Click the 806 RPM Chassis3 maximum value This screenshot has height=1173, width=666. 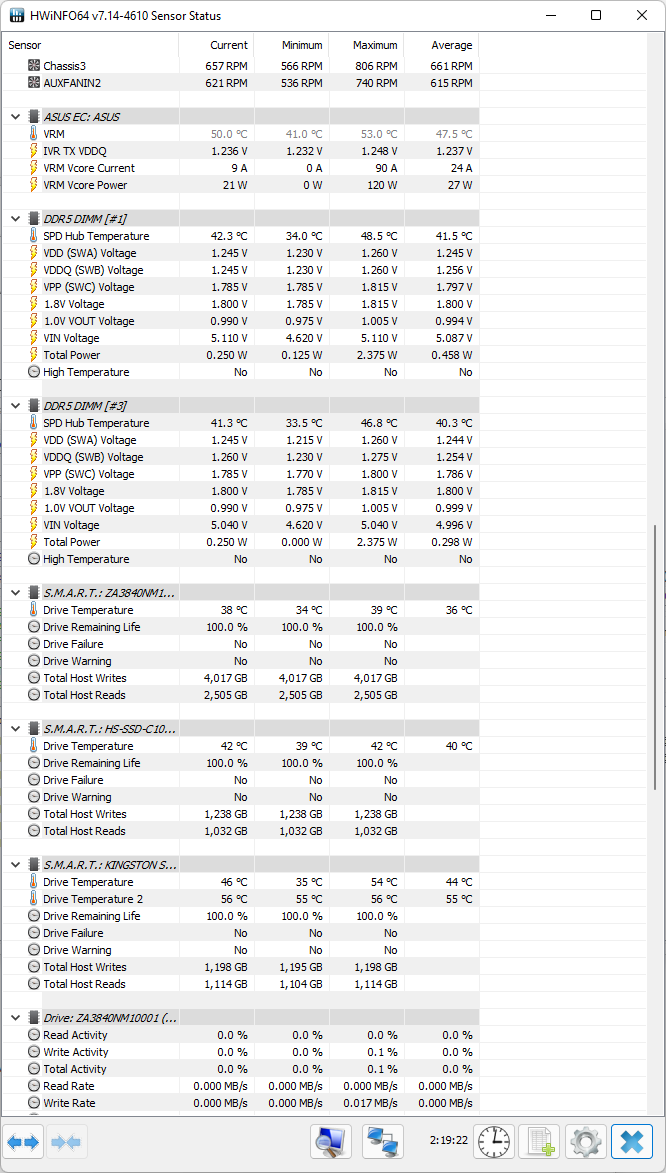(375, 66)
